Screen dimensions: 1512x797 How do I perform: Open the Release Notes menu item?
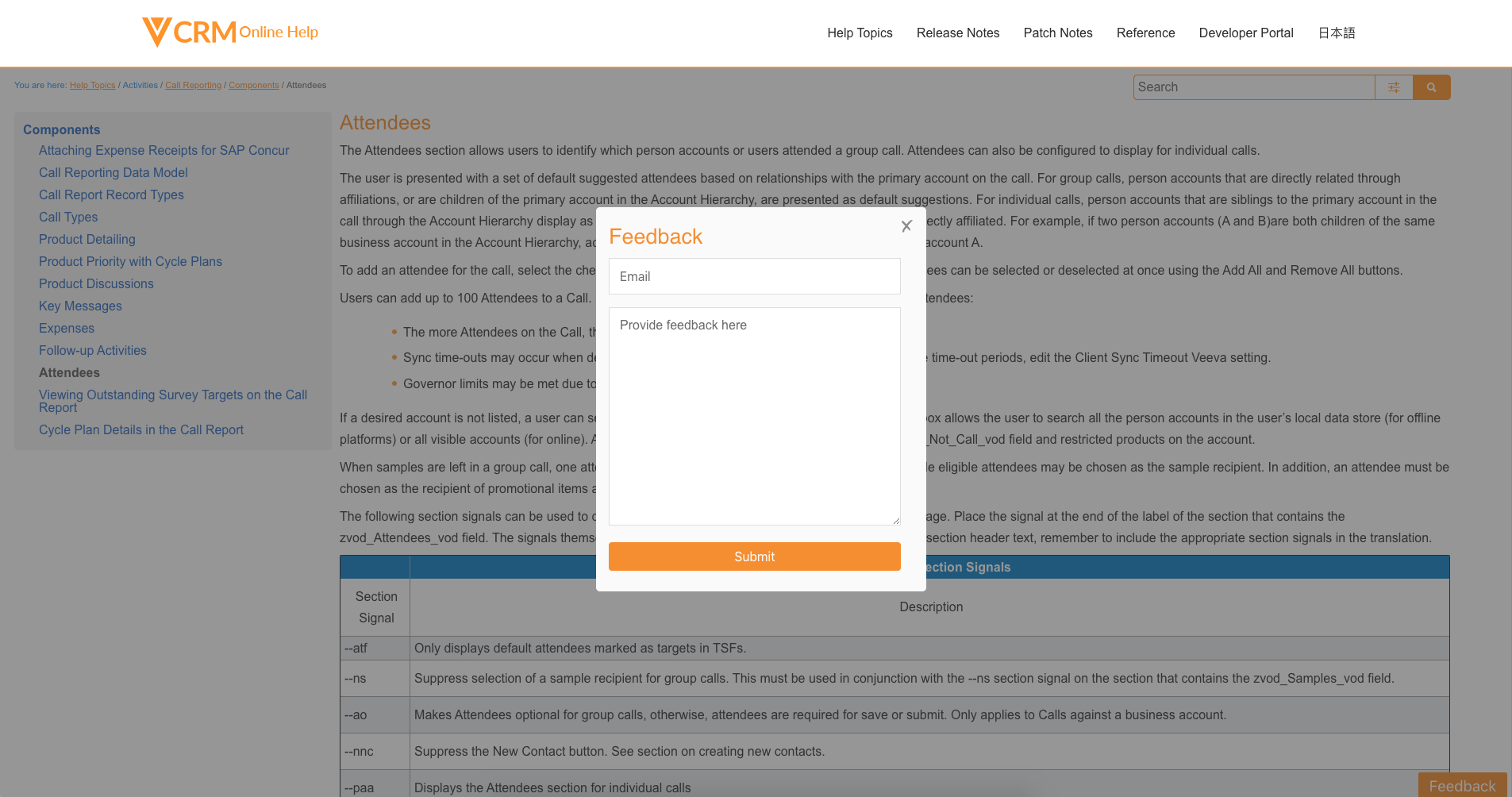(x=957, y=33)
